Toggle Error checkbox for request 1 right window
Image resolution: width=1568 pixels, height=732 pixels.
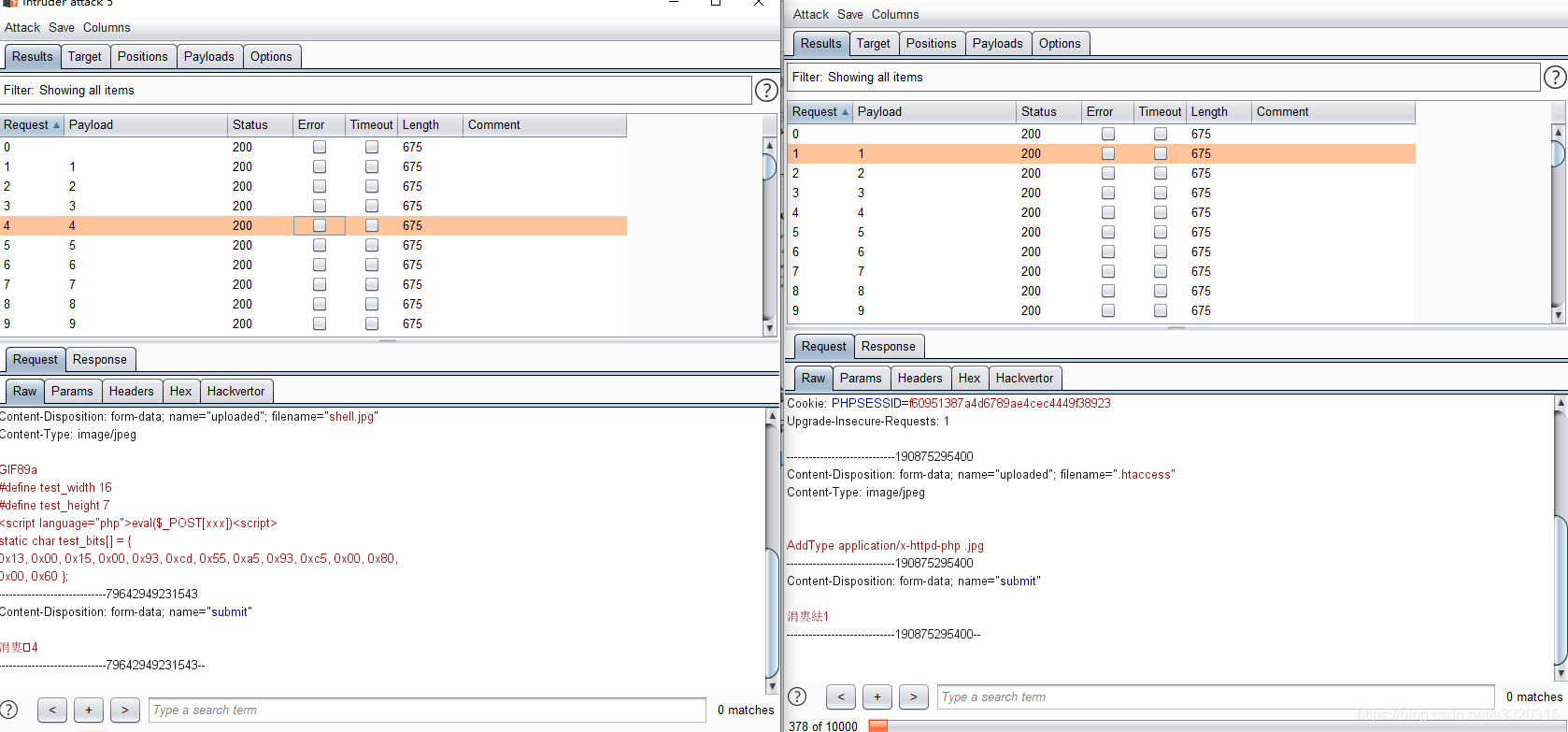tap(1108, 153)
